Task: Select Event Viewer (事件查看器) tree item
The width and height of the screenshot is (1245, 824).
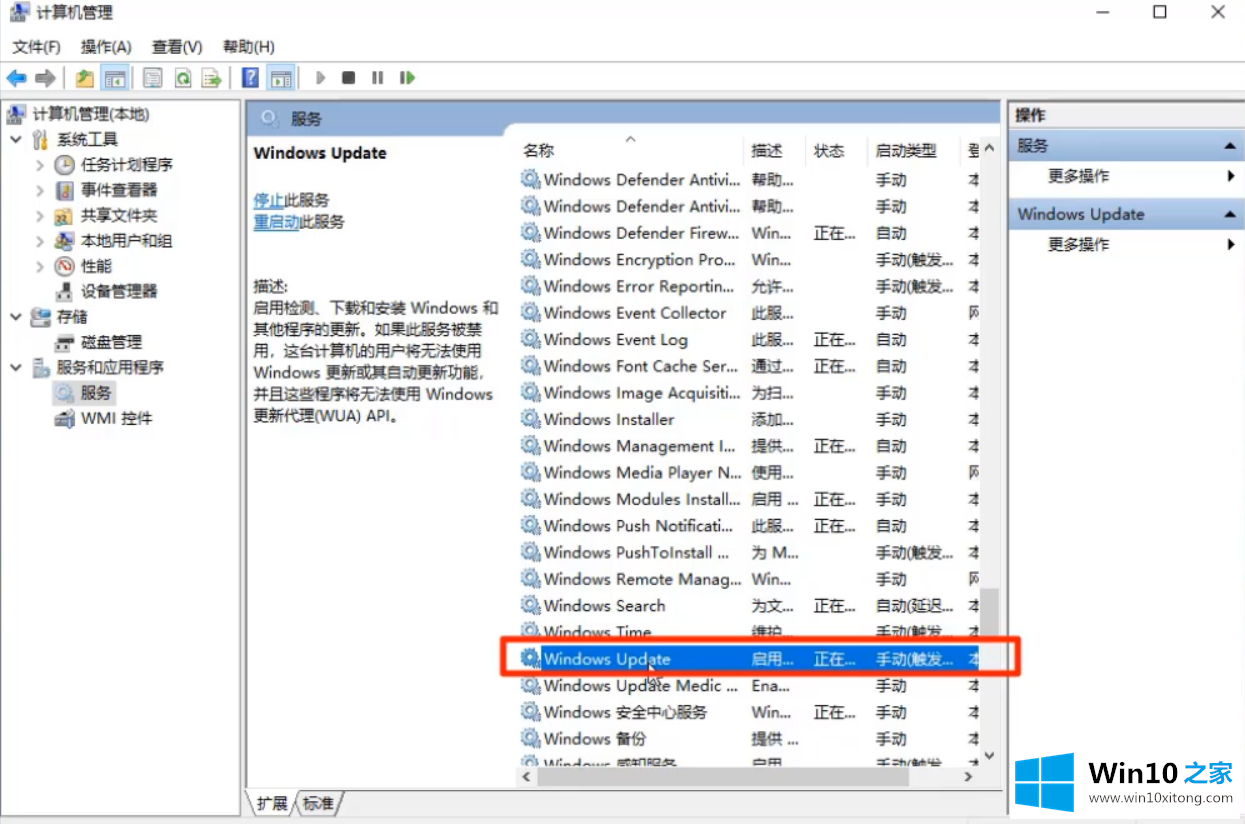Action: (118, 190)
